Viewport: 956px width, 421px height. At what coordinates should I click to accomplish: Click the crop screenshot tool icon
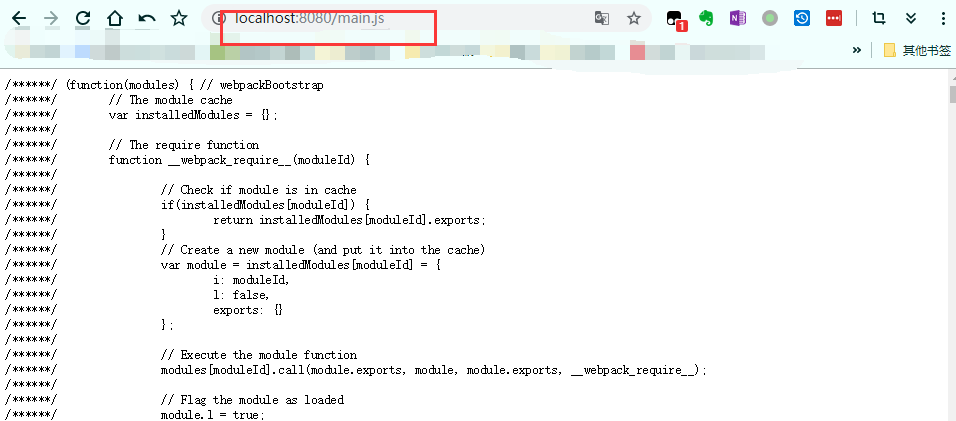[879, 18]
